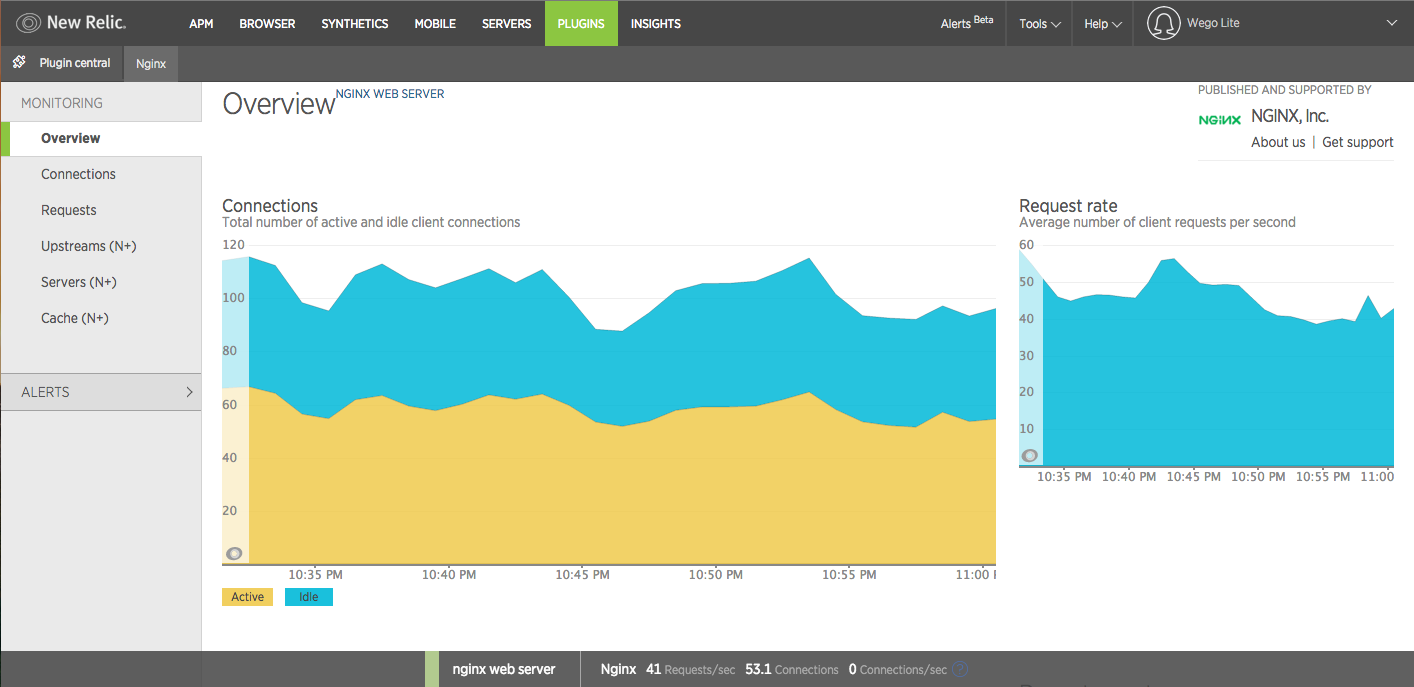This screenshot has width=1414, height=687.
Task: Click the NGINX publisher logo
Action: pos(1220,119)
